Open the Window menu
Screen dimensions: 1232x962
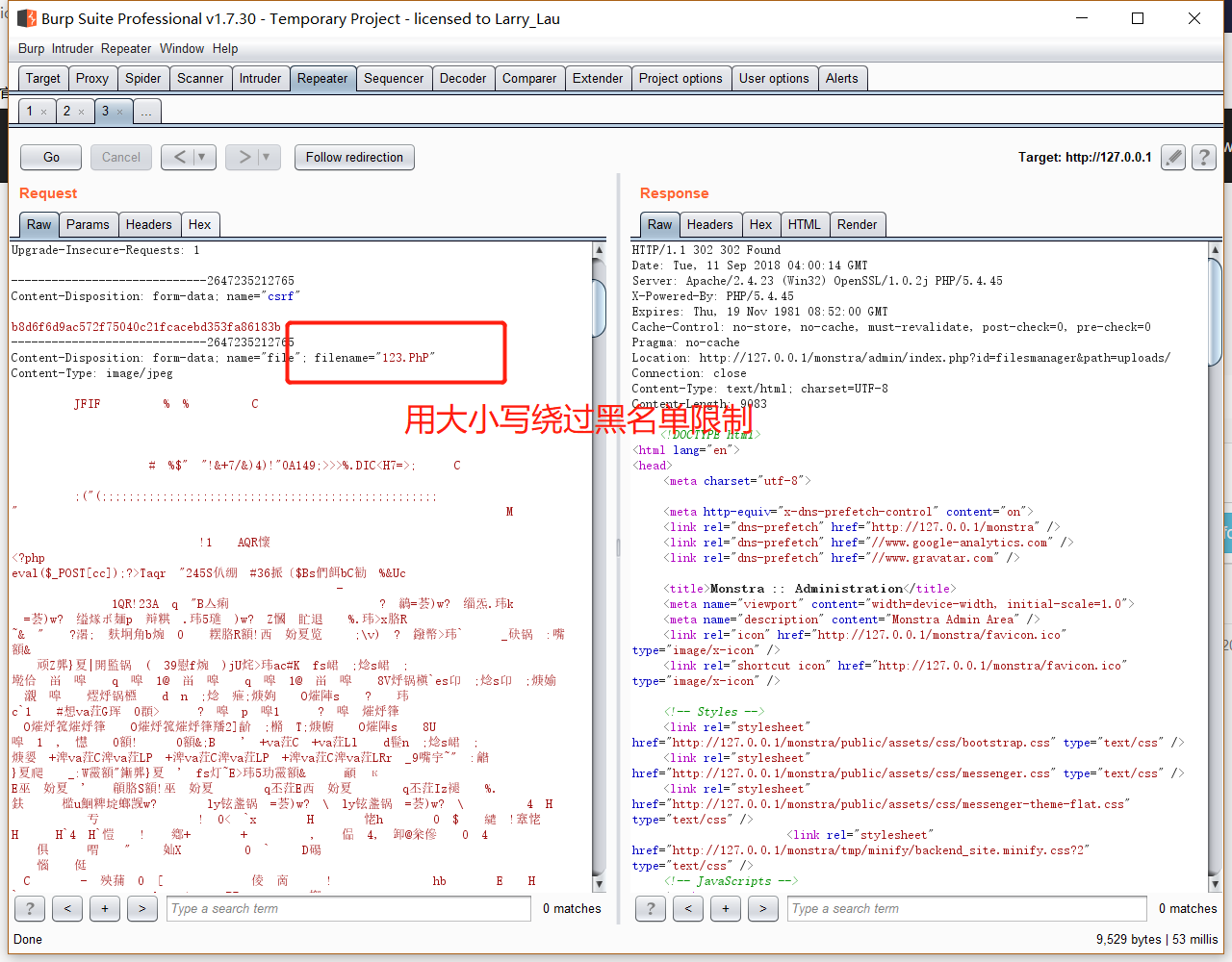coord(182,49)
